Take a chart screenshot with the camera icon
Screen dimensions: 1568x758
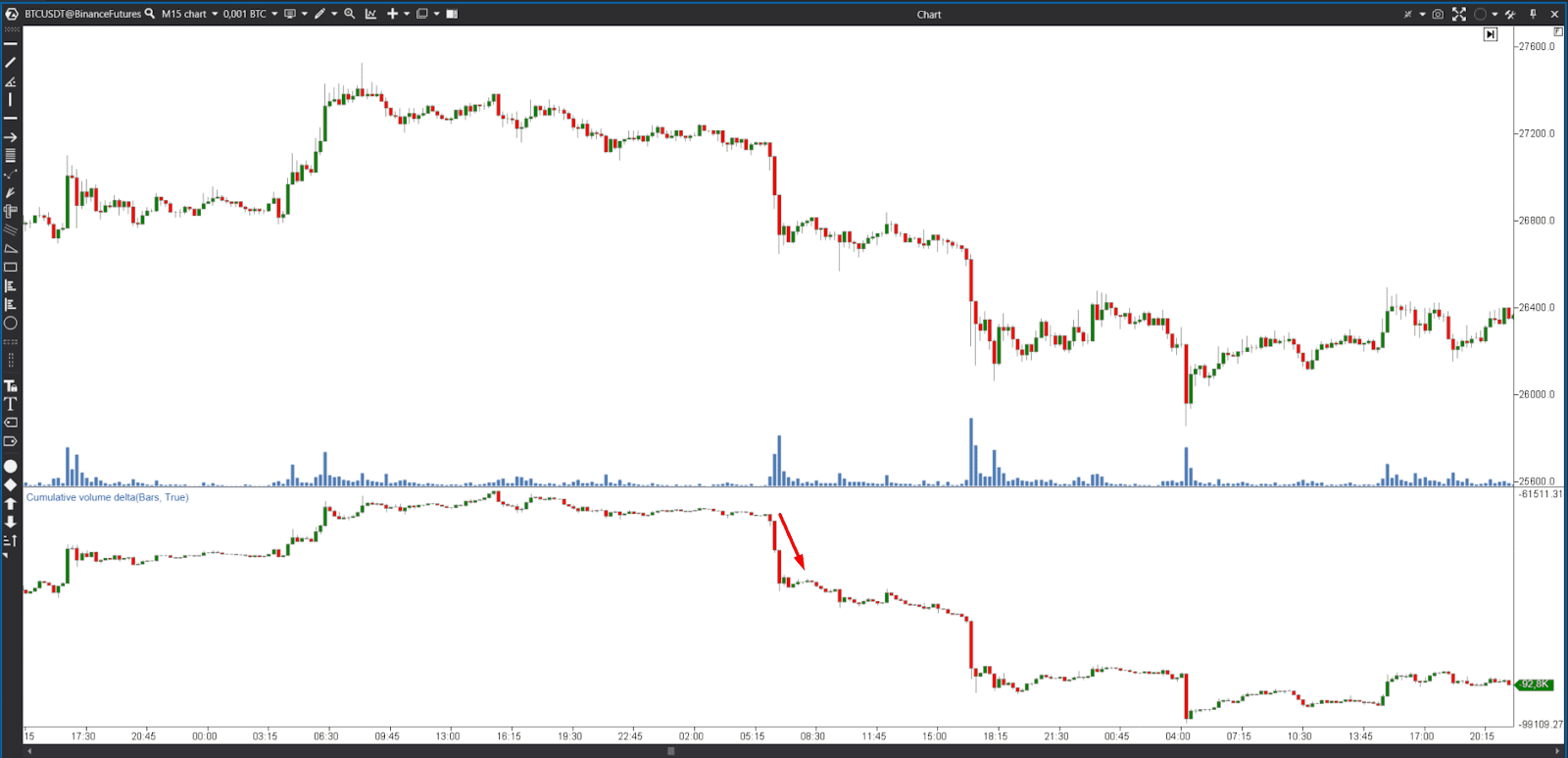coord(1438,14)
